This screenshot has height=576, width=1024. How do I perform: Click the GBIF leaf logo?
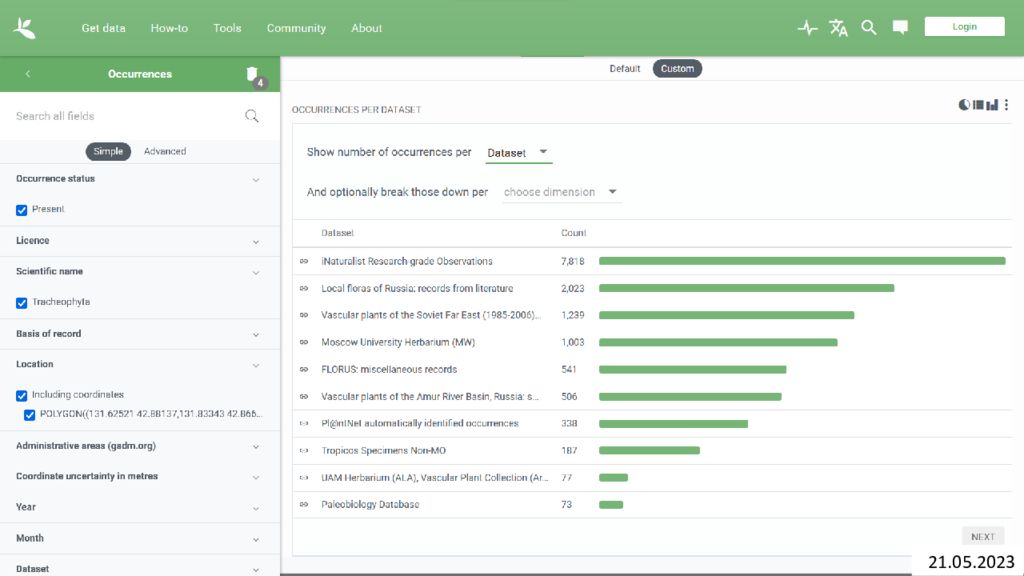(x=25, y=28)
